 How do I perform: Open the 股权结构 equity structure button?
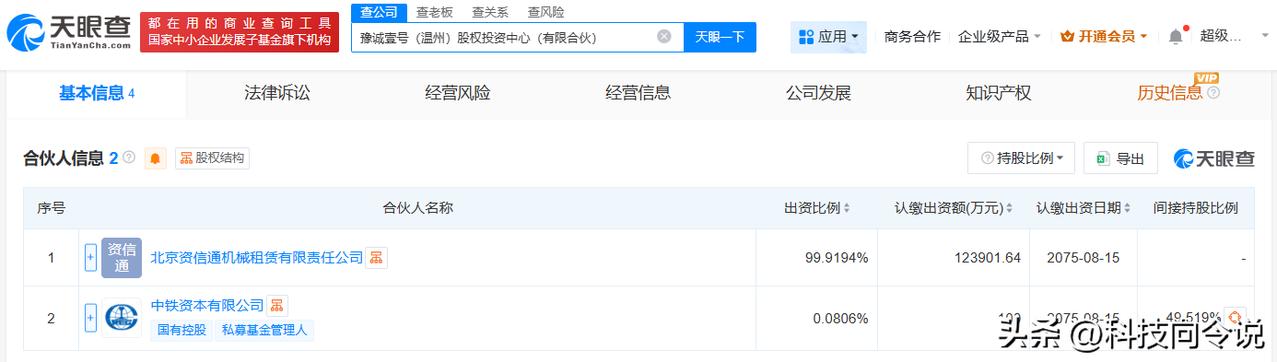click(212, 158)
